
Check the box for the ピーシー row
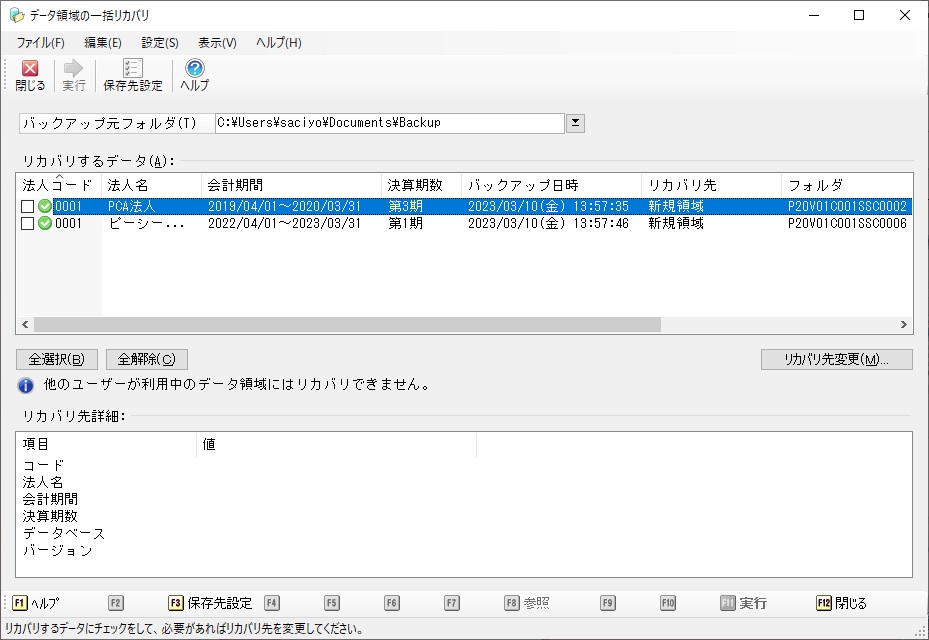[x=28, y=224]
